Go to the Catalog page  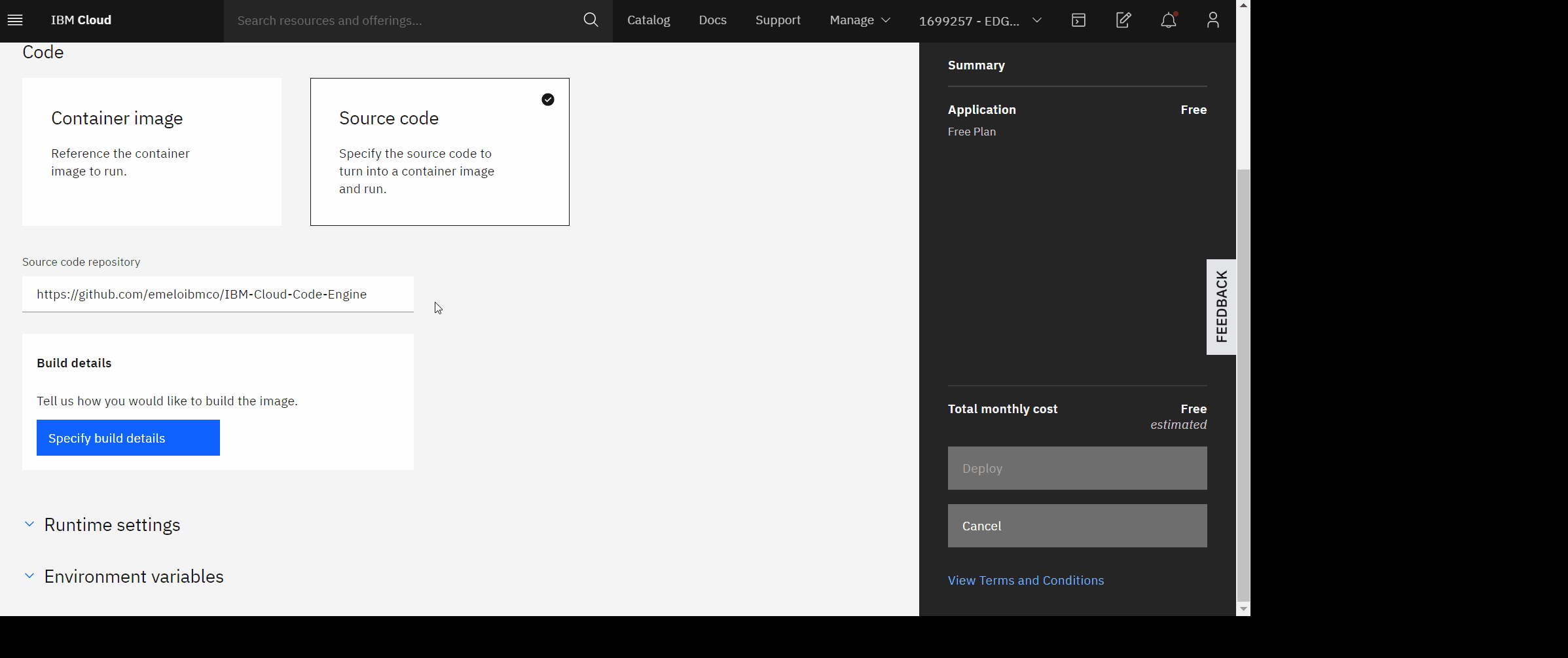click(649, 20)
